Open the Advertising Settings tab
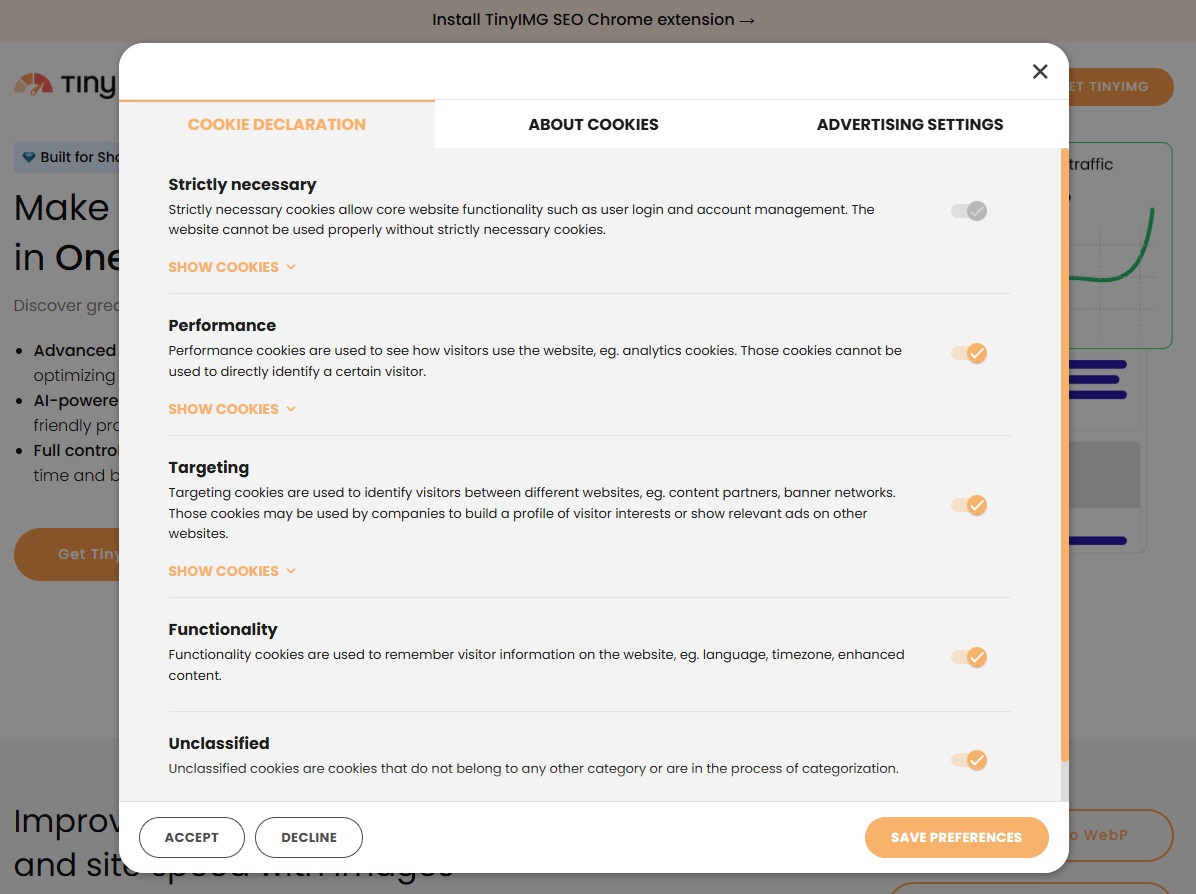This screenshot has width=1196, height=894. (909, 124)
